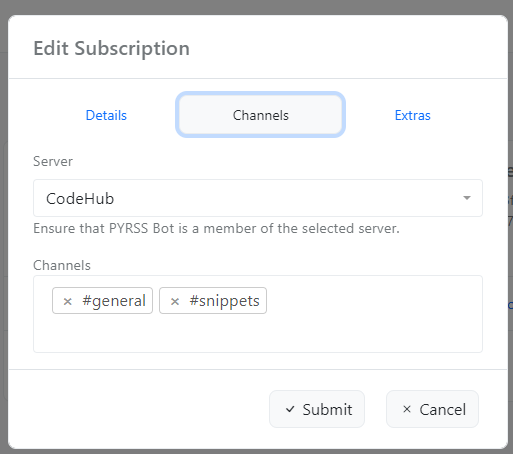513x454 pixels.
Task: Click the #snippets tag label
Action: [224, 301]
